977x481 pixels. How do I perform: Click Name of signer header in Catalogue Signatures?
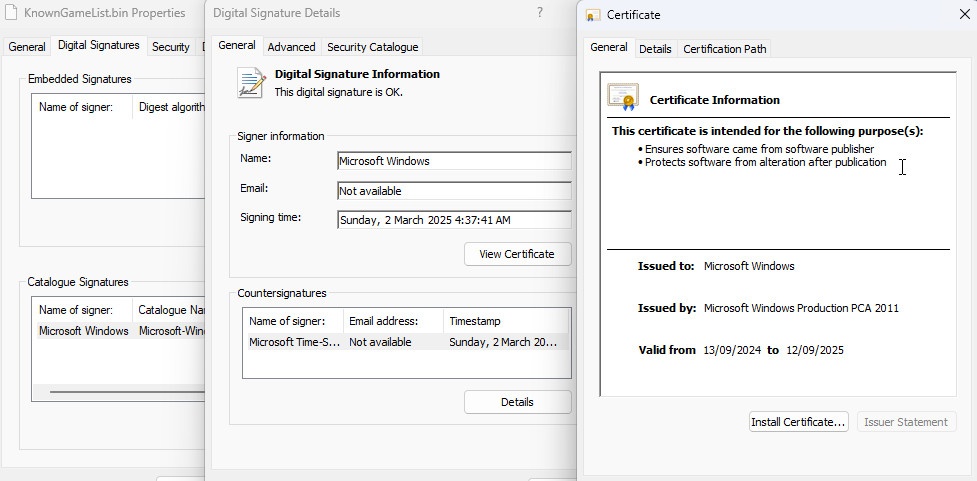[83, 310]
